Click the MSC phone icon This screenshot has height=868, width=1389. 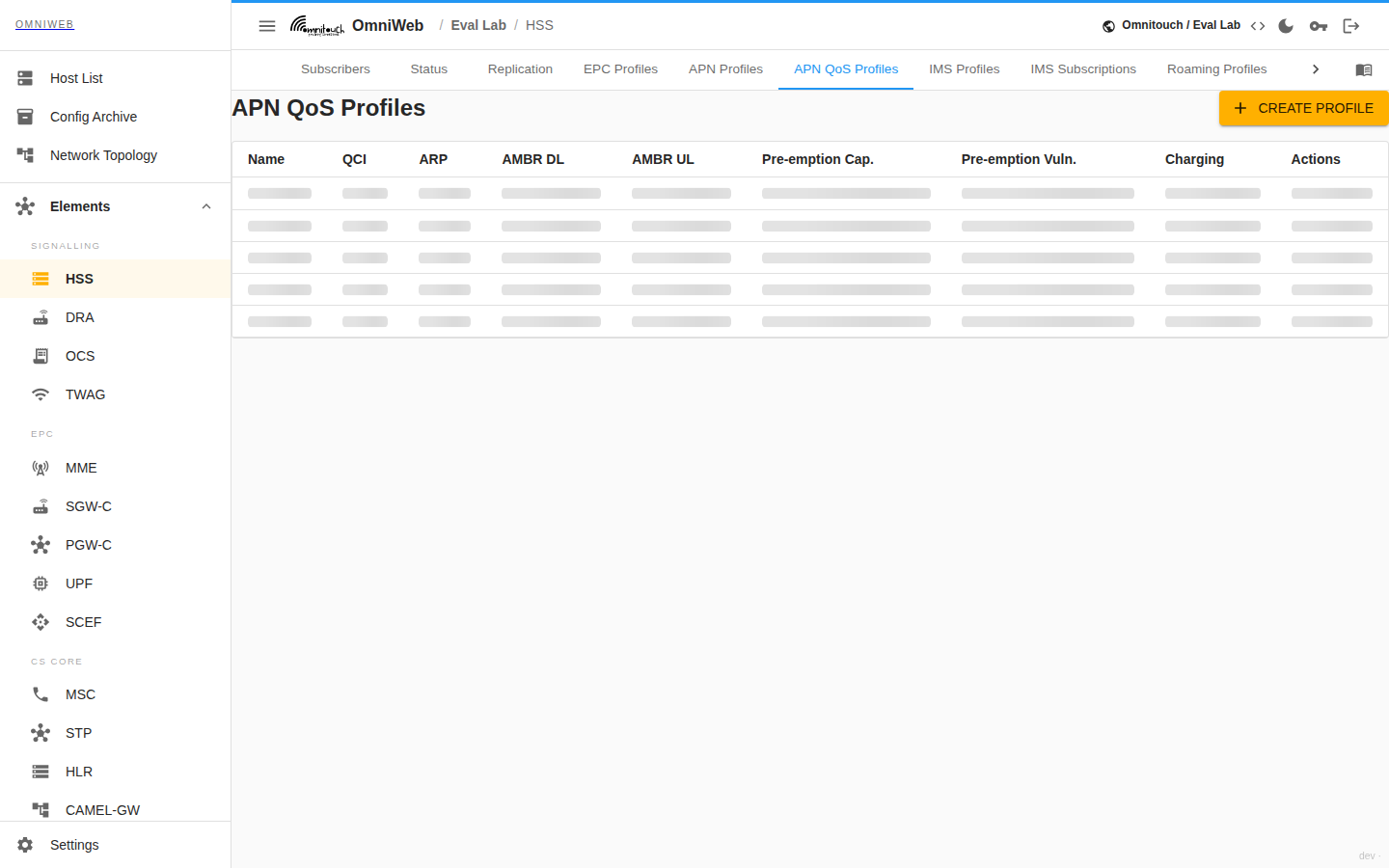[x=41, y=694]
